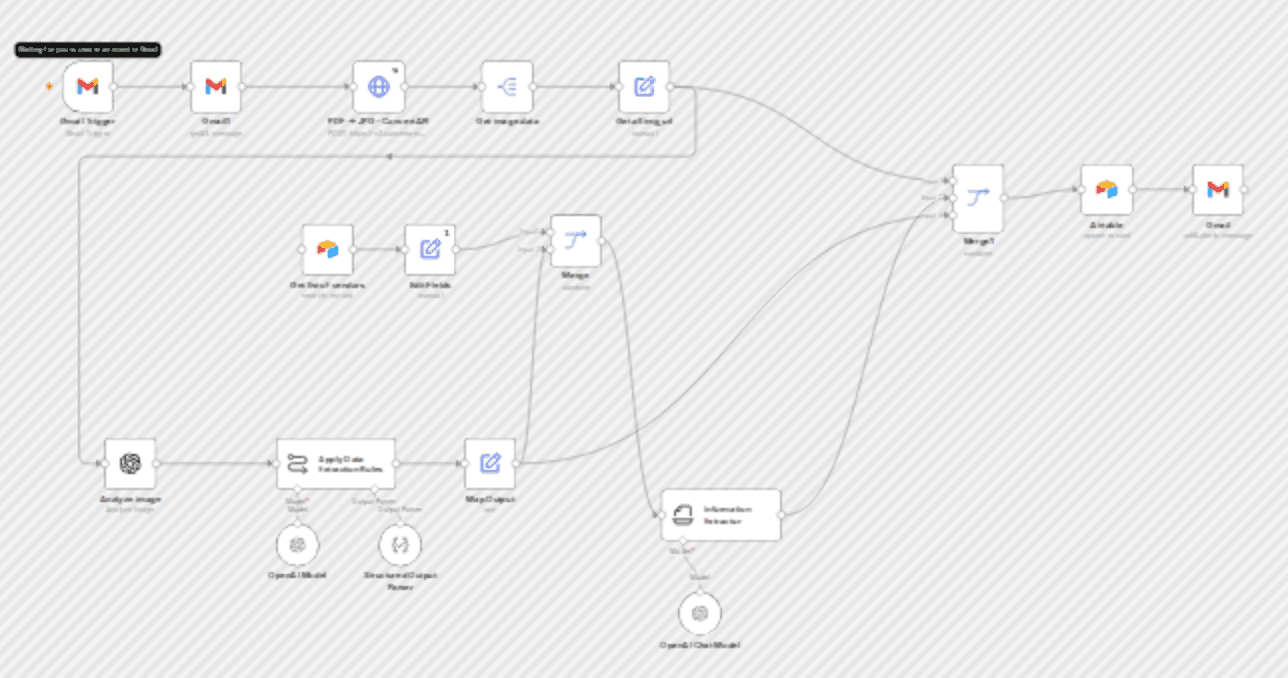Select the Merge node in the middle

(x=576, y=241)
